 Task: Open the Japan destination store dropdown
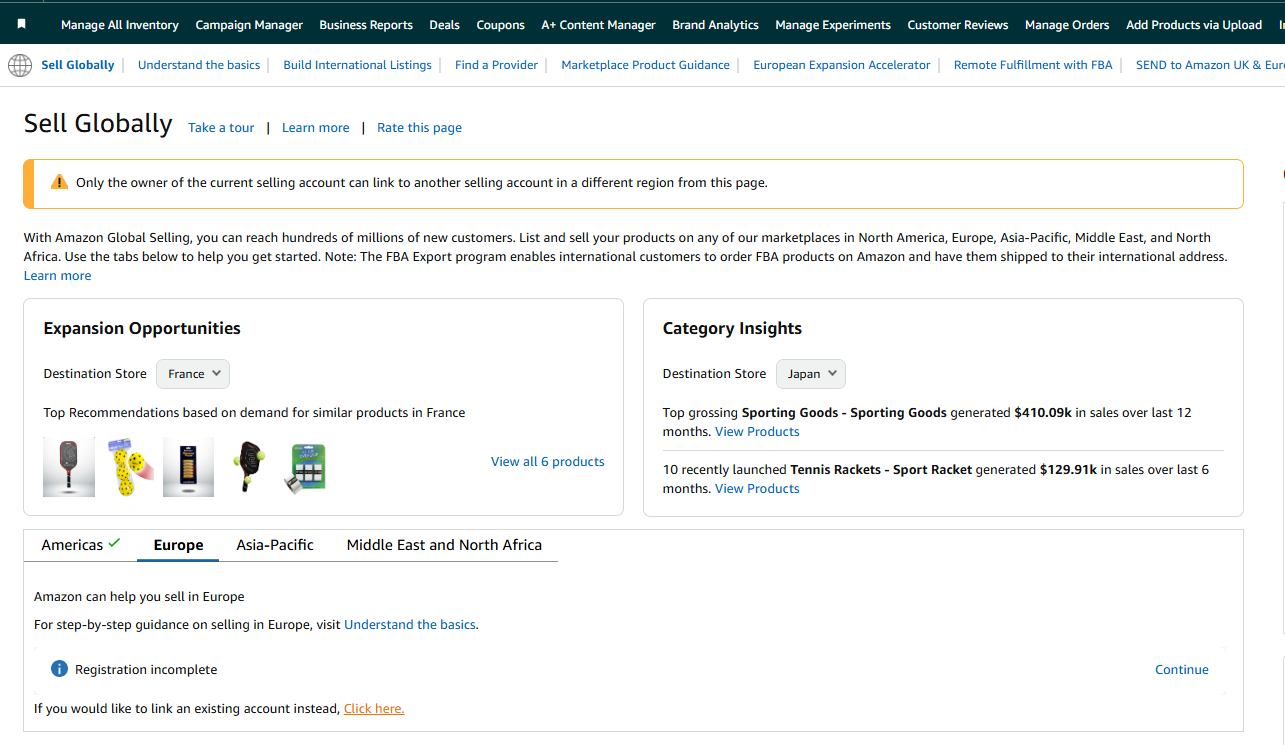811,374
